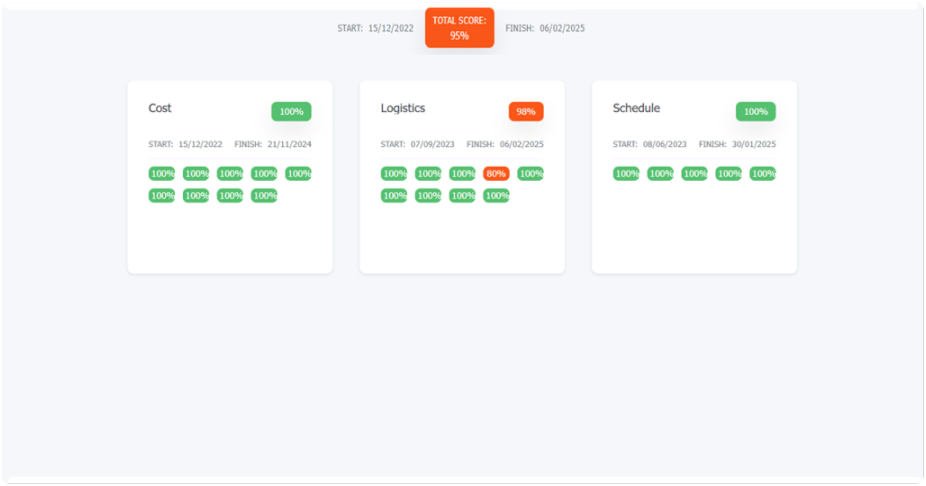Click the last 100% badge in Logistics' second row
The image size is (926, 486).
click(496, 196)
